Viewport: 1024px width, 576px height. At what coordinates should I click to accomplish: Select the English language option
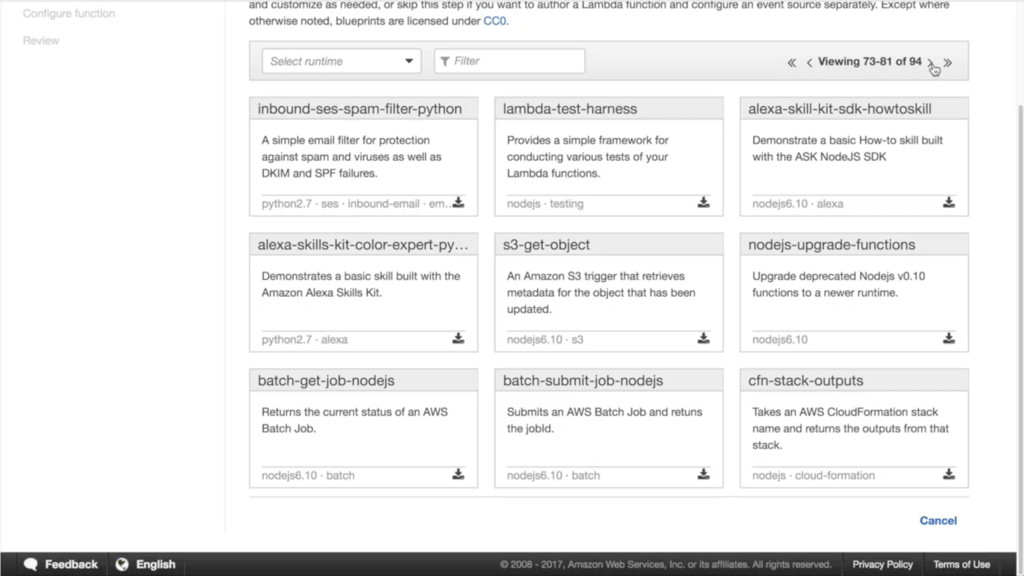155,564
